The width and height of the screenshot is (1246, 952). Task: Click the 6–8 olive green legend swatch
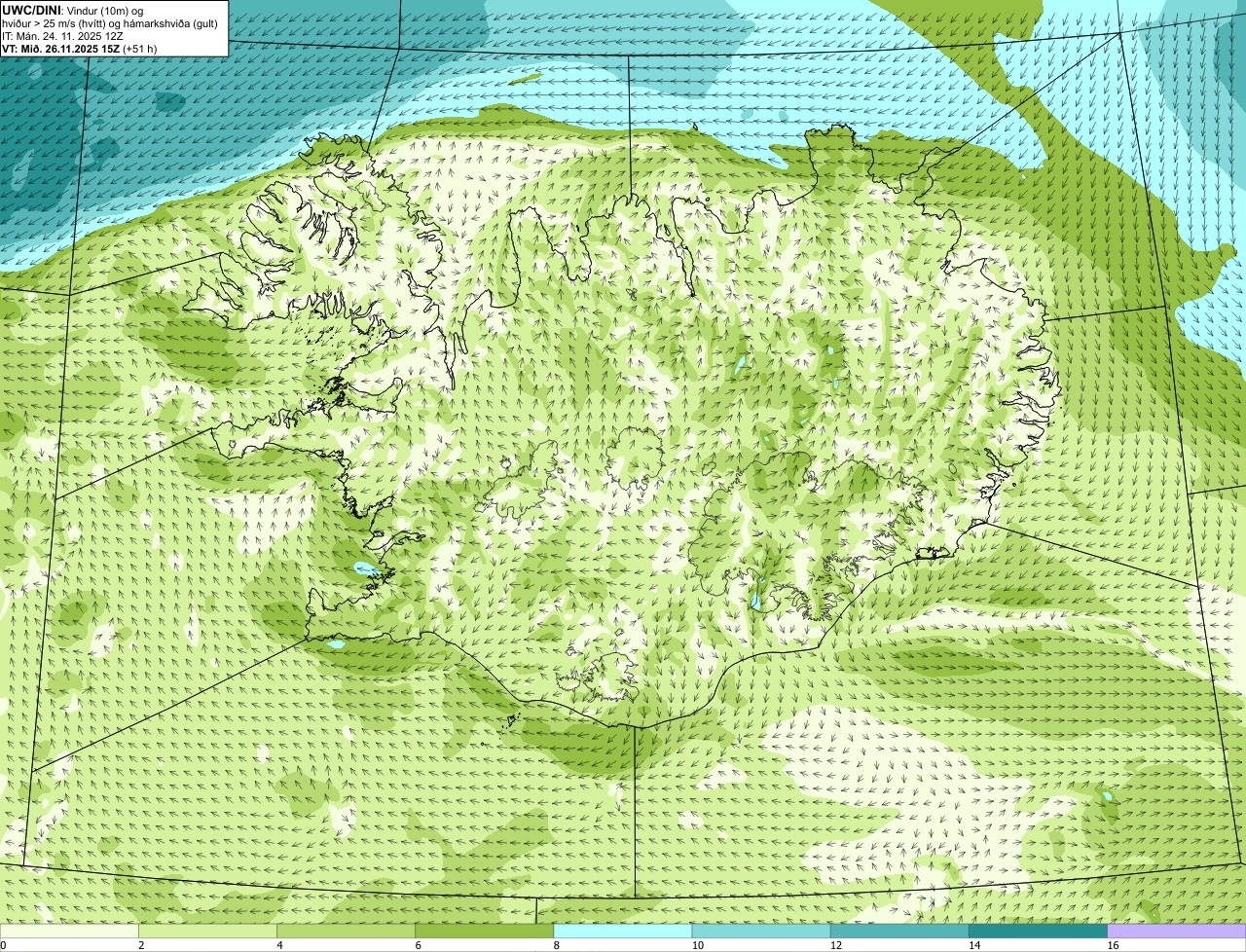[x=485, y=931]
